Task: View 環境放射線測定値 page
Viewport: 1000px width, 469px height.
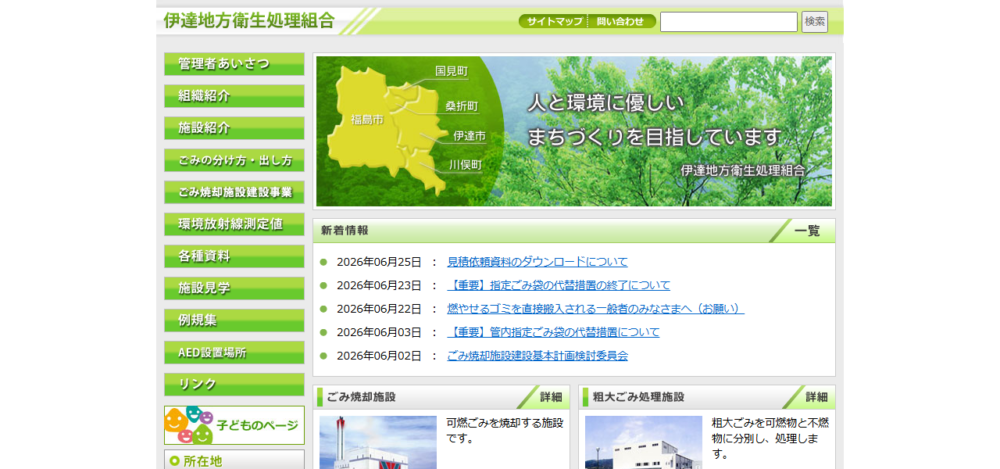Action: pyautogui.click(x=234, y=224)
